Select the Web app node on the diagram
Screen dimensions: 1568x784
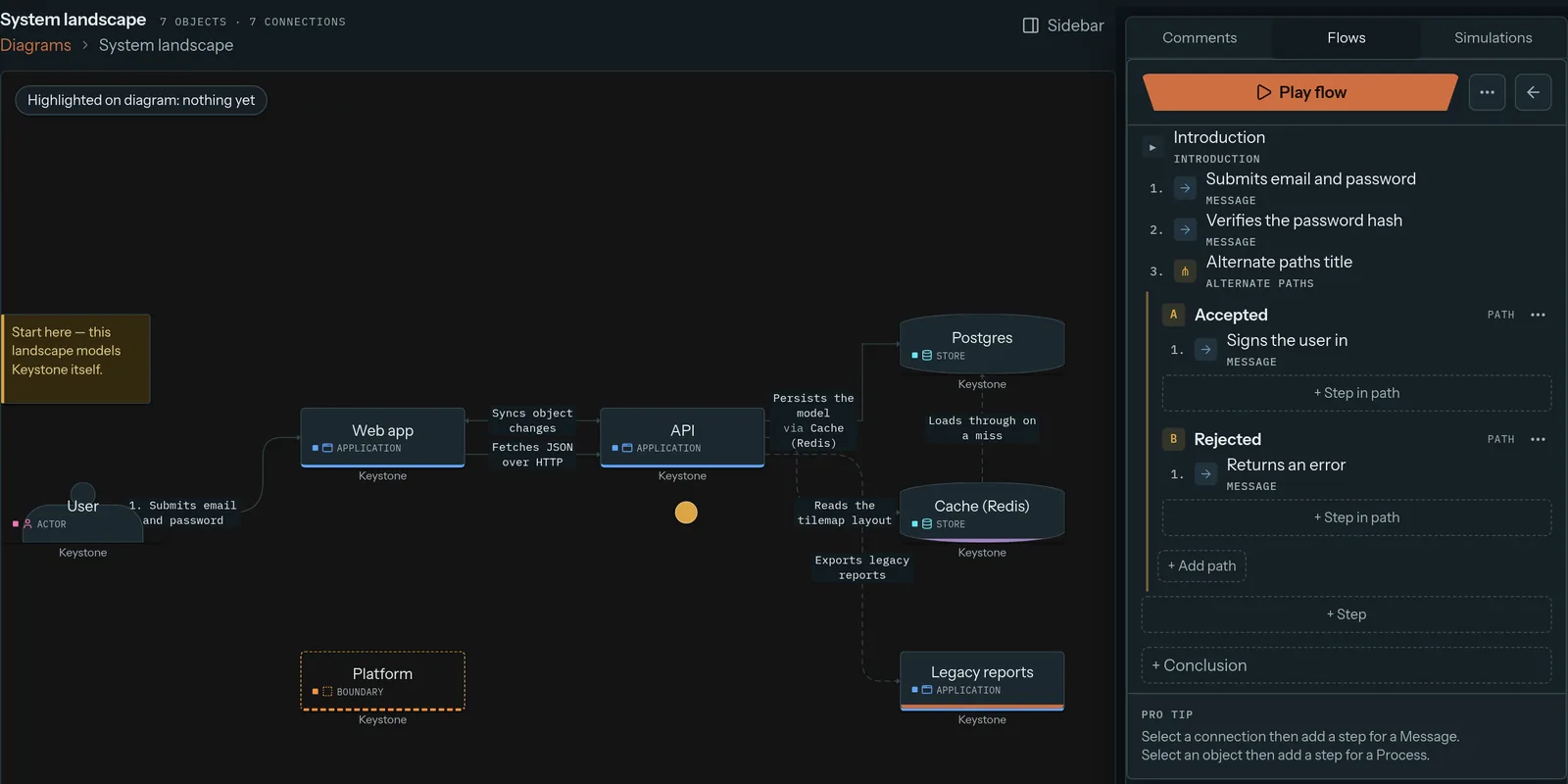pyautogui.click(x=382, y=437)
